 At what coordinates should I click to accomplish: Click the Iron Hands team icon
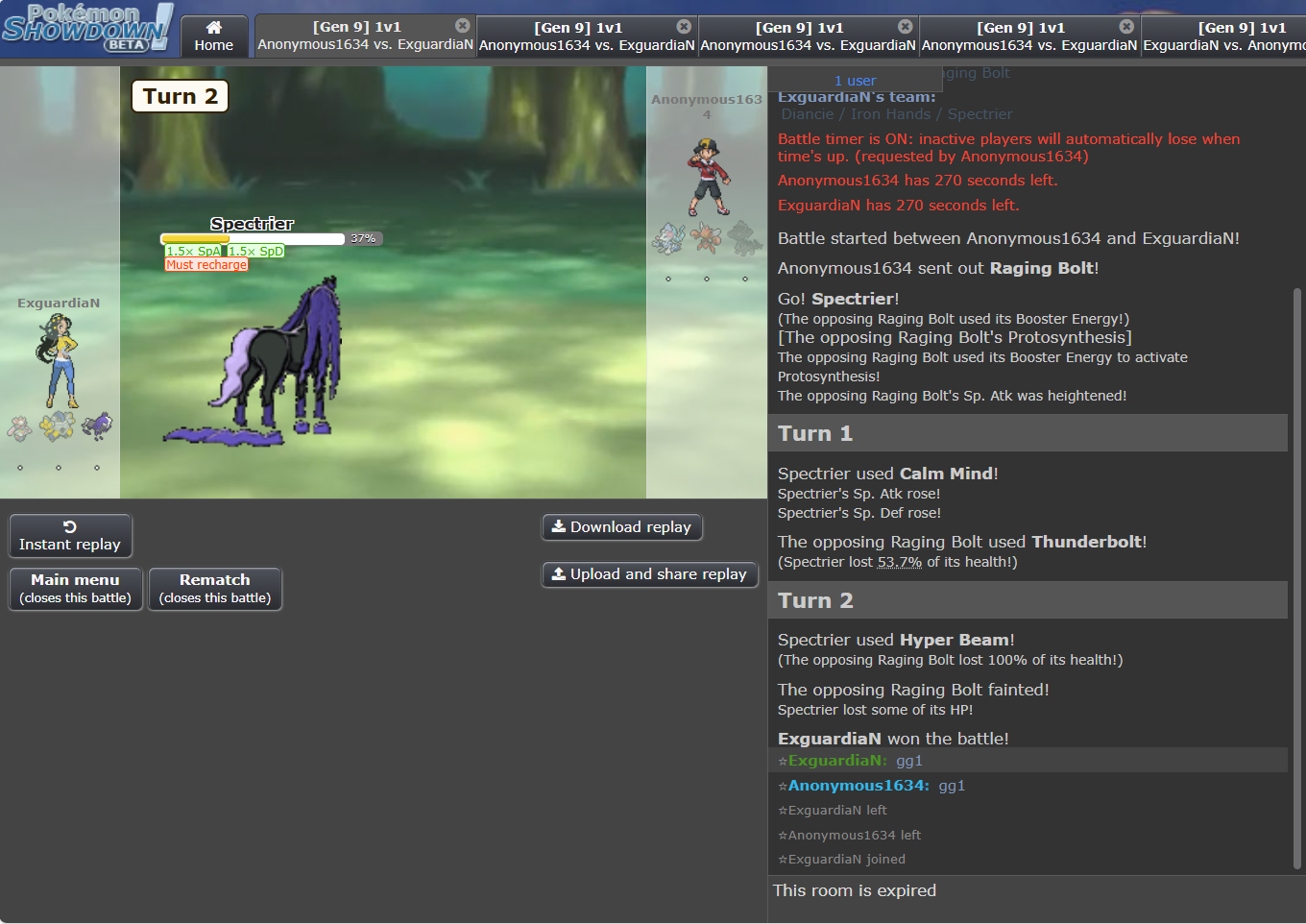[x=58, y=426]
